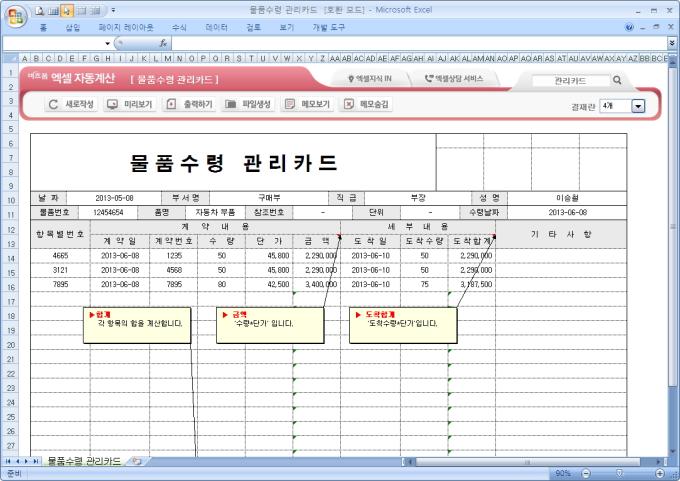The height and width of the screenshot is (481, 680).
Task: Click the insert new worksheet tab icon
Action: tap(137, 461)
